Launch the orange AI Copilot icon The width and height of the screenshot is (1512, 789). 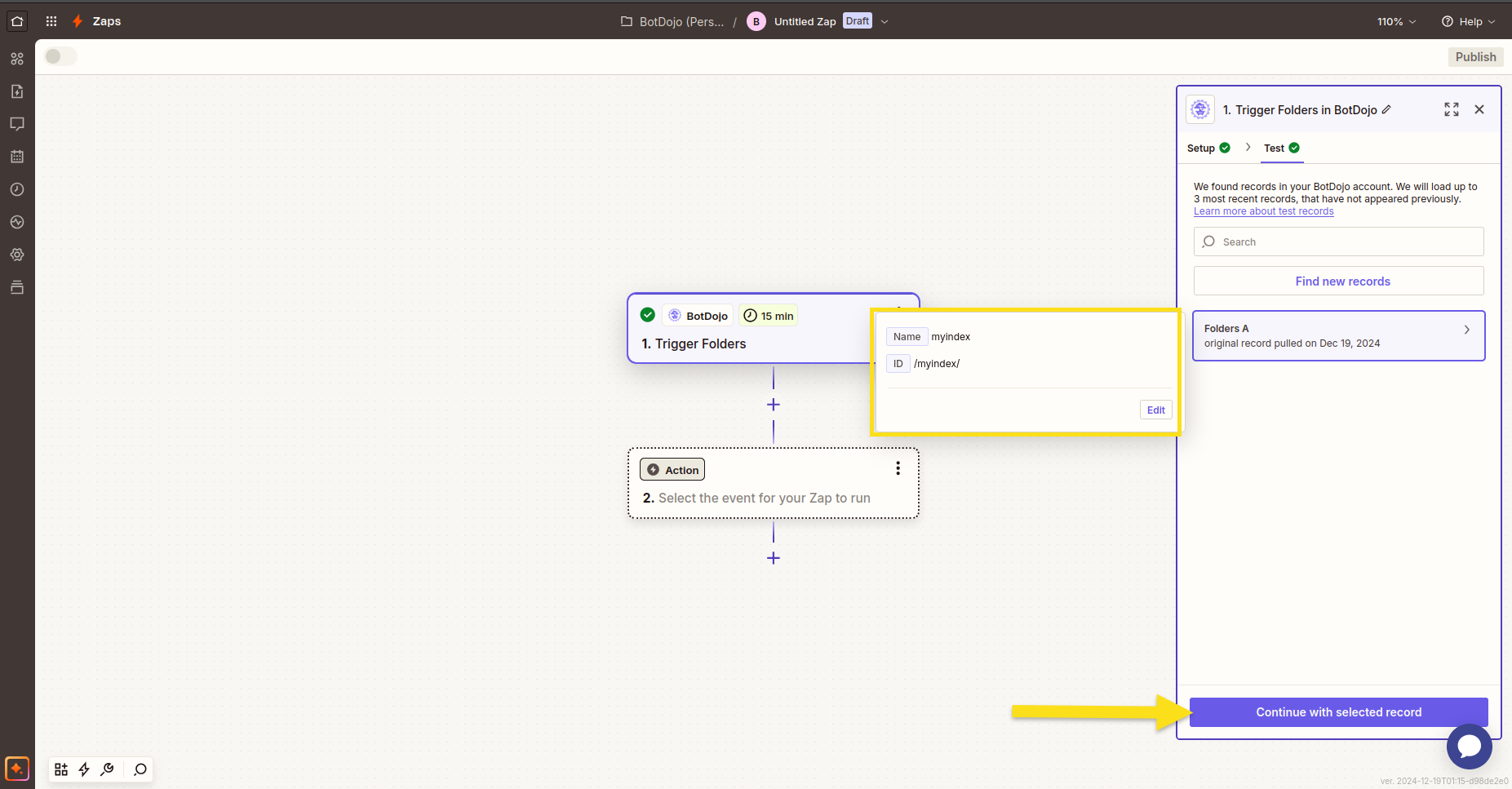[17, 769]
